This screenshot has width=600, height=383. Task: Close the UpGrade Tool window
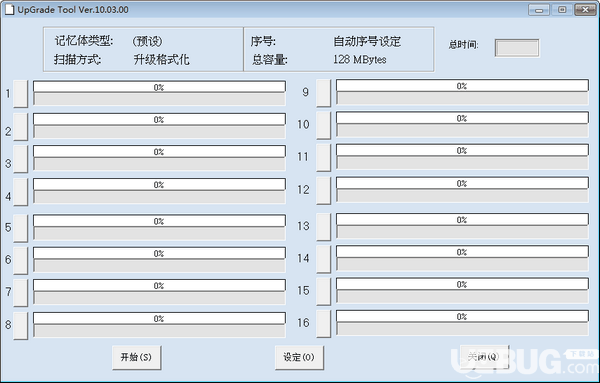(585, 10)
